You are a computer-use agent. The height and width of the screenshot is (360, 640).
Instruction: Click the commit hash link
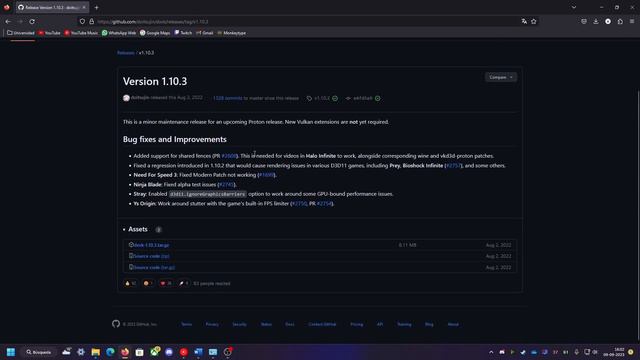[362, 98]
